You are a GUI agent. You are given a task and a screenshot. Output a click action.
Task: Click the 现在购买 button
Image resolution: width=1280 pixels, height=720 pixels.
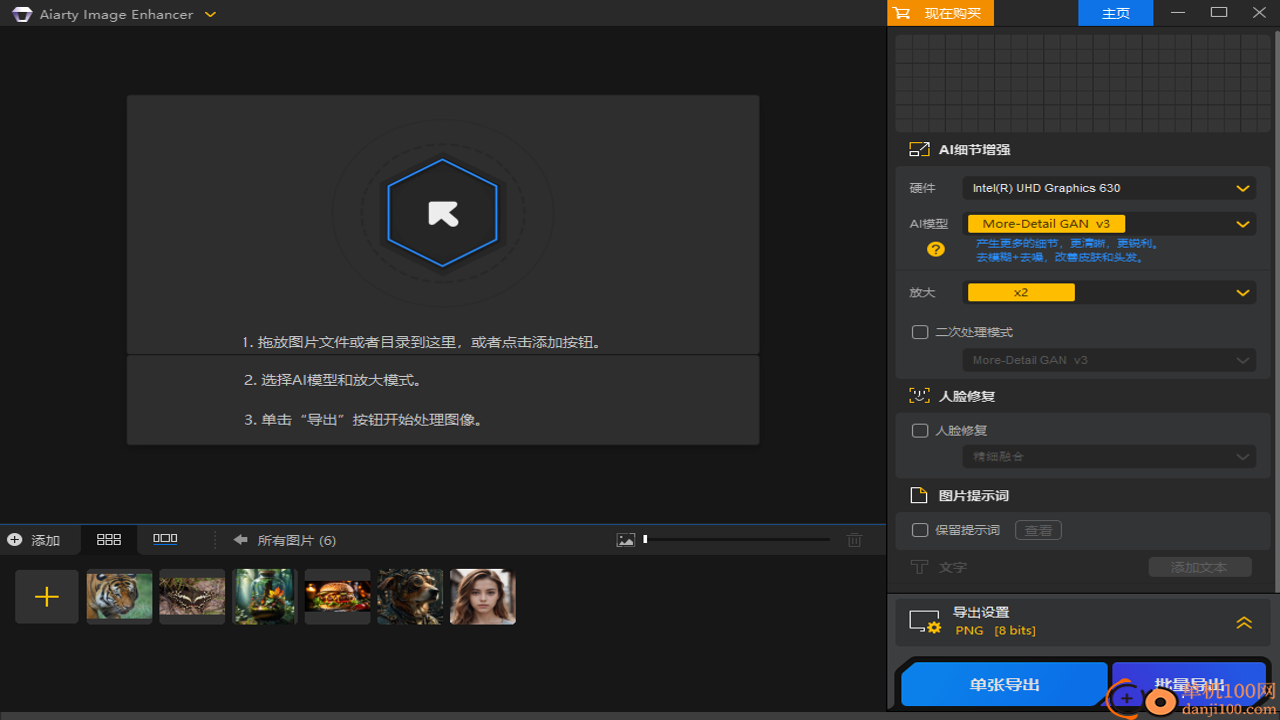coord(940,13)
